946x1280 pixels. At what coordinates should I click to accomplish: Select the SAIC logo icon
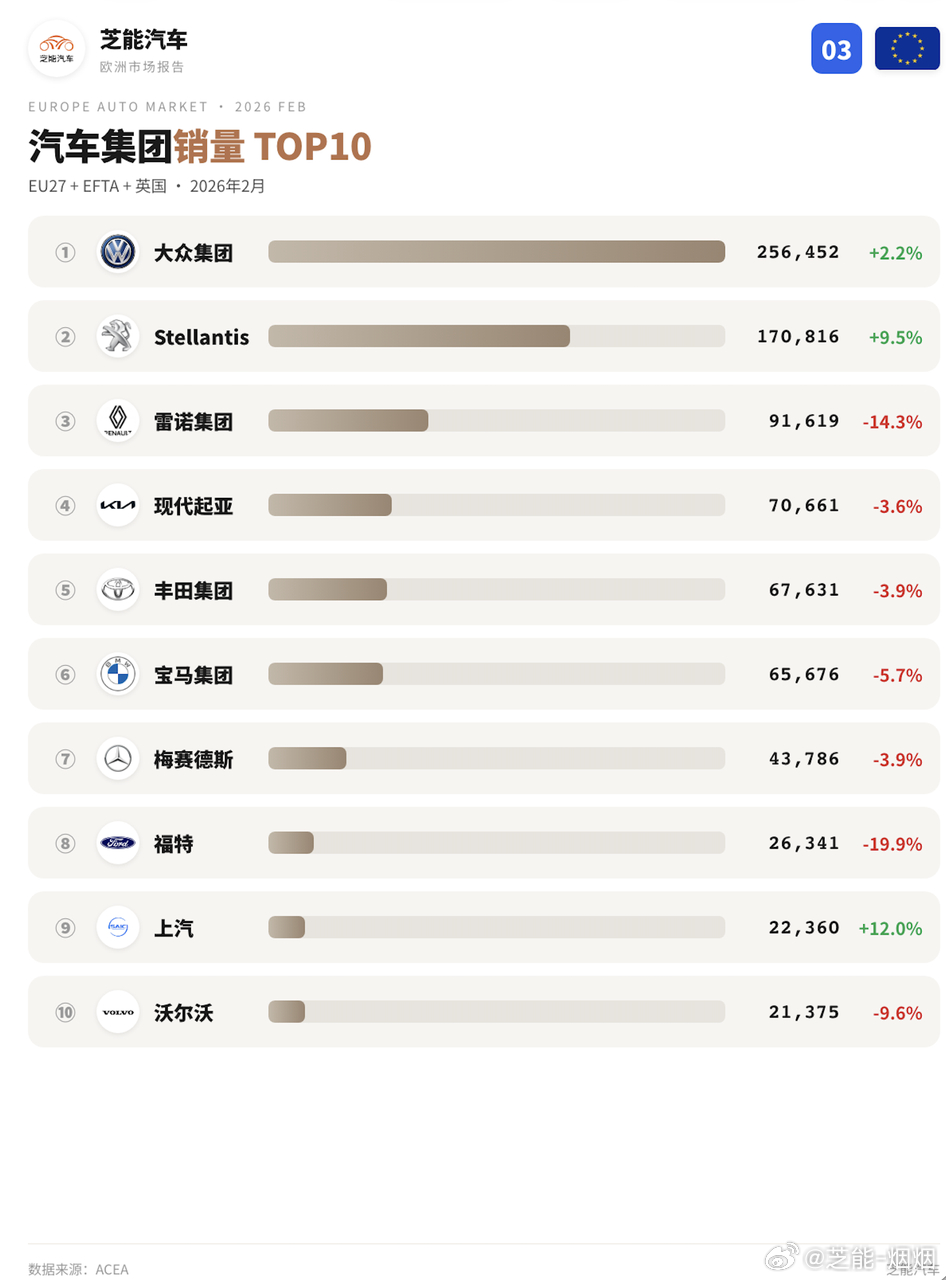[118, 928]
